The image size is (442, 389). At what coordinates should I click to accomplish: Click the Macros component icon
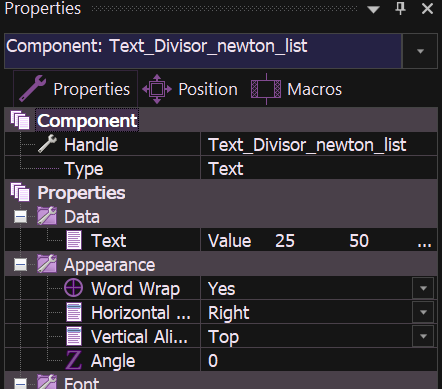click(x=266, y=89)
